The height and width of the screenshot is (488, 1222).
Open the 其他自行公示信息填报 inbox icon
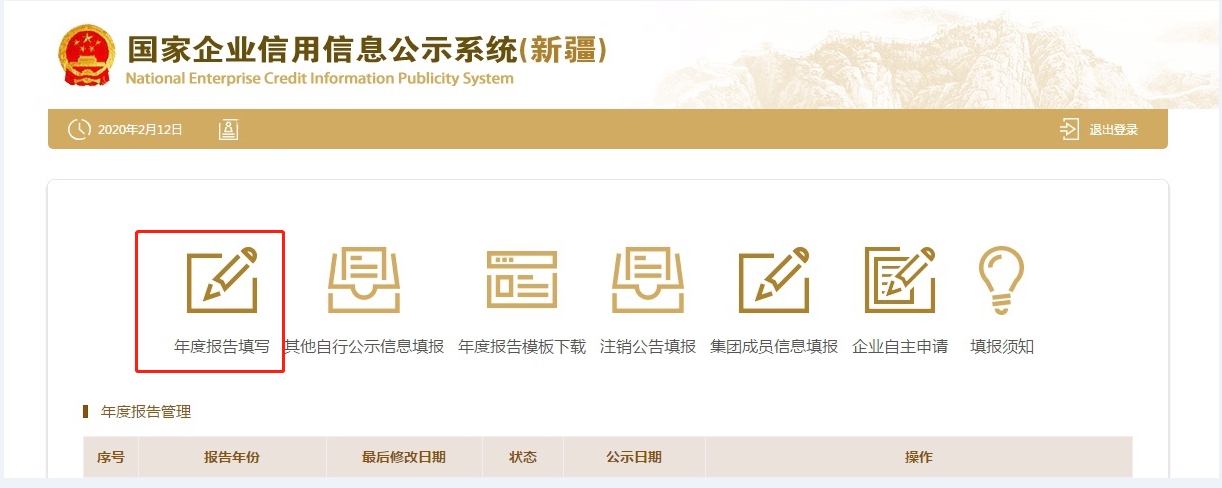364,279
